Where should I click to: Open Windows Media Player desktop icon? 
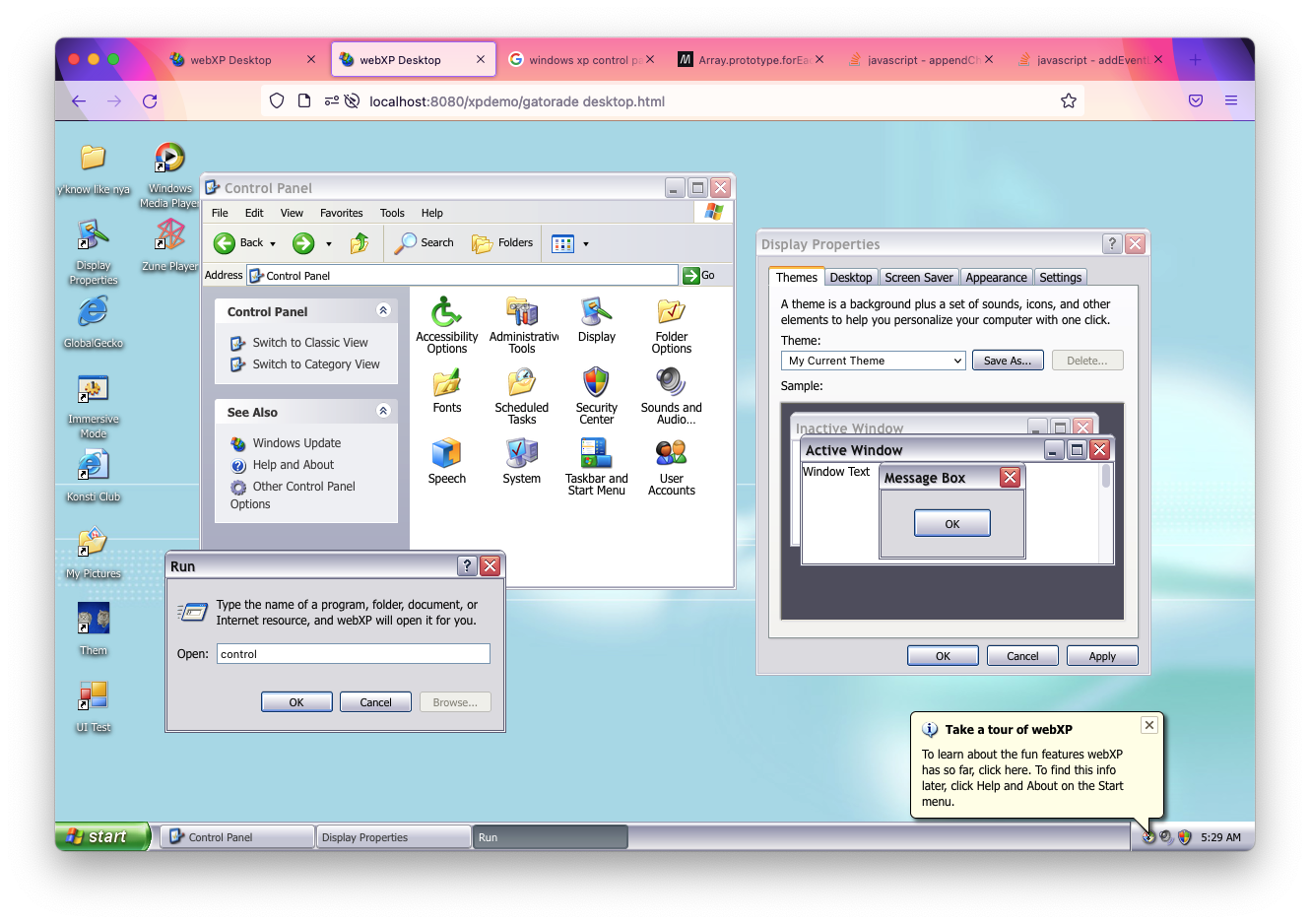169,160
